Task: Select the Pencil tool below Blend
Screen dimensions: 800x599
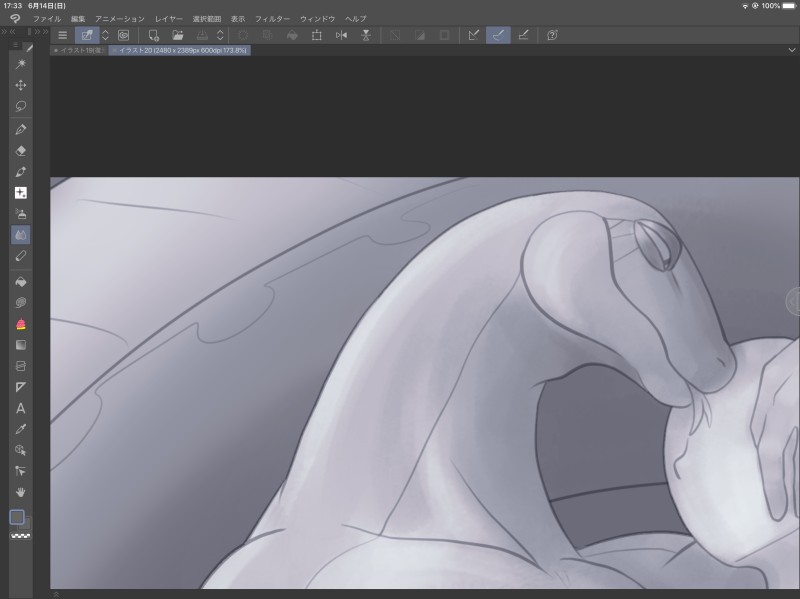Action: (x=21, y=256)
